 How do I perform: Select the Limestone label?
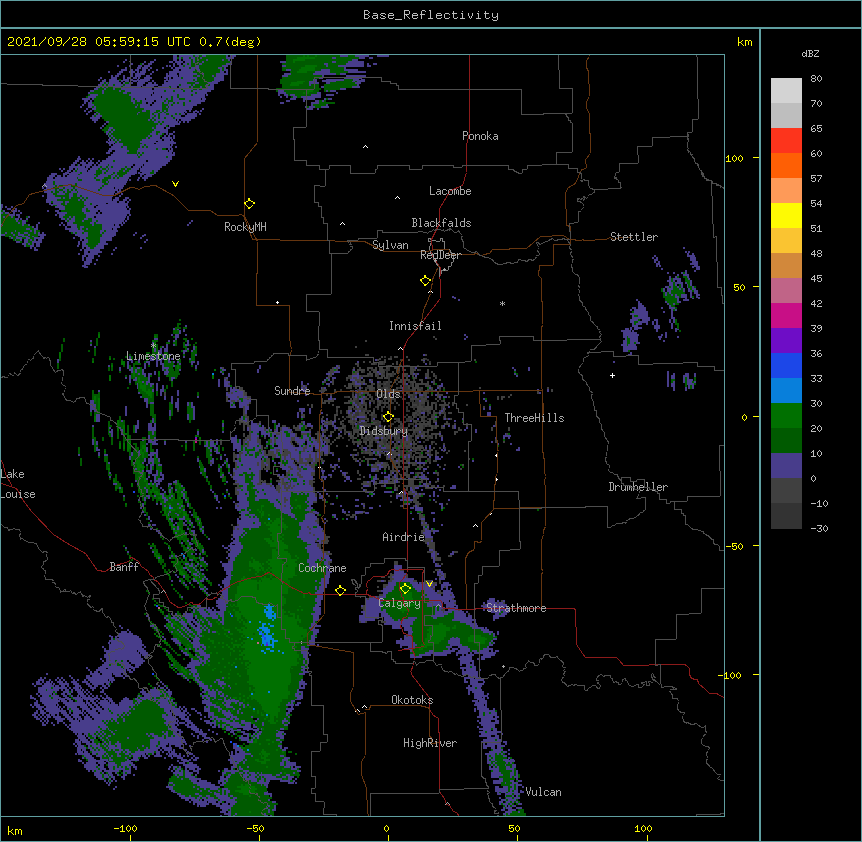[x=153, y=356]
